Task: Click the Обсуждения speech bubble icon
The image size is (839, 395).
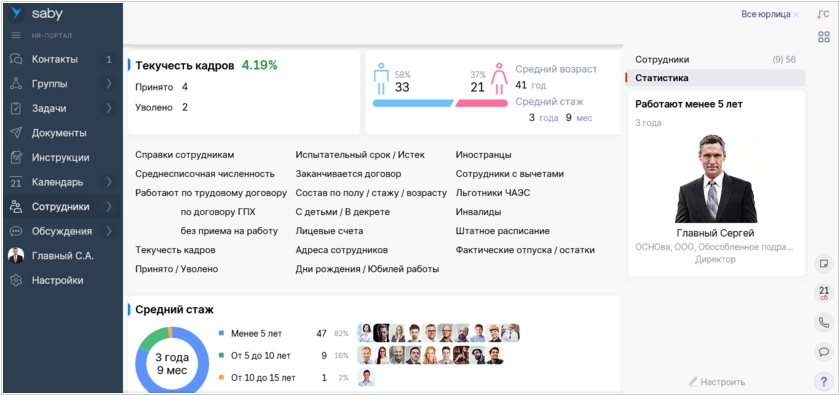Action: coord(16,231)
